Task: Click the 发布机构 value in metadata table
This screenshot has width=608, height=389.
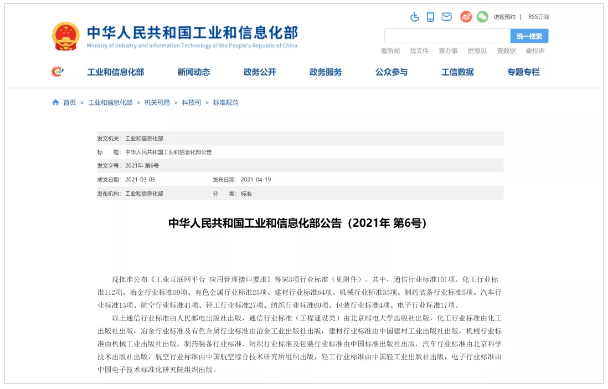Action: click(x=144, y=194)
